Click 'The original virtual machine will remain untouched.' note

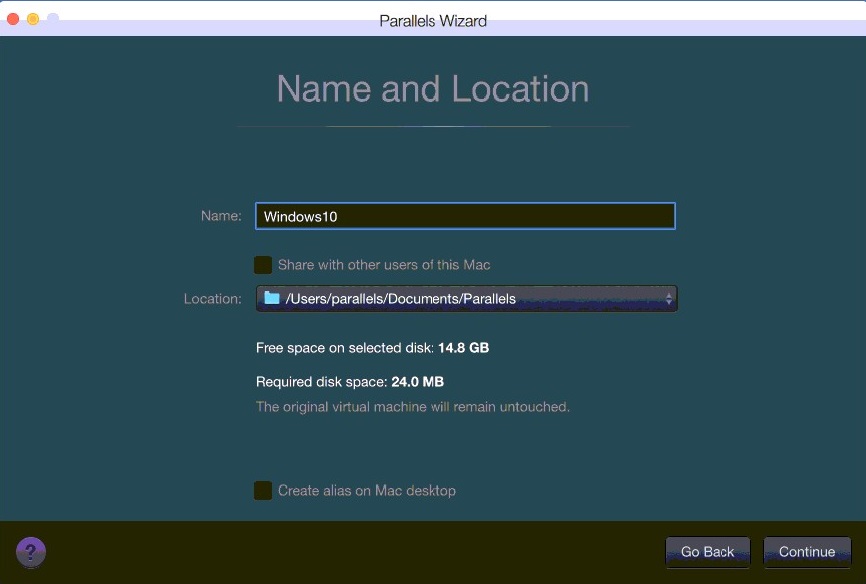[x=413, y=407]
